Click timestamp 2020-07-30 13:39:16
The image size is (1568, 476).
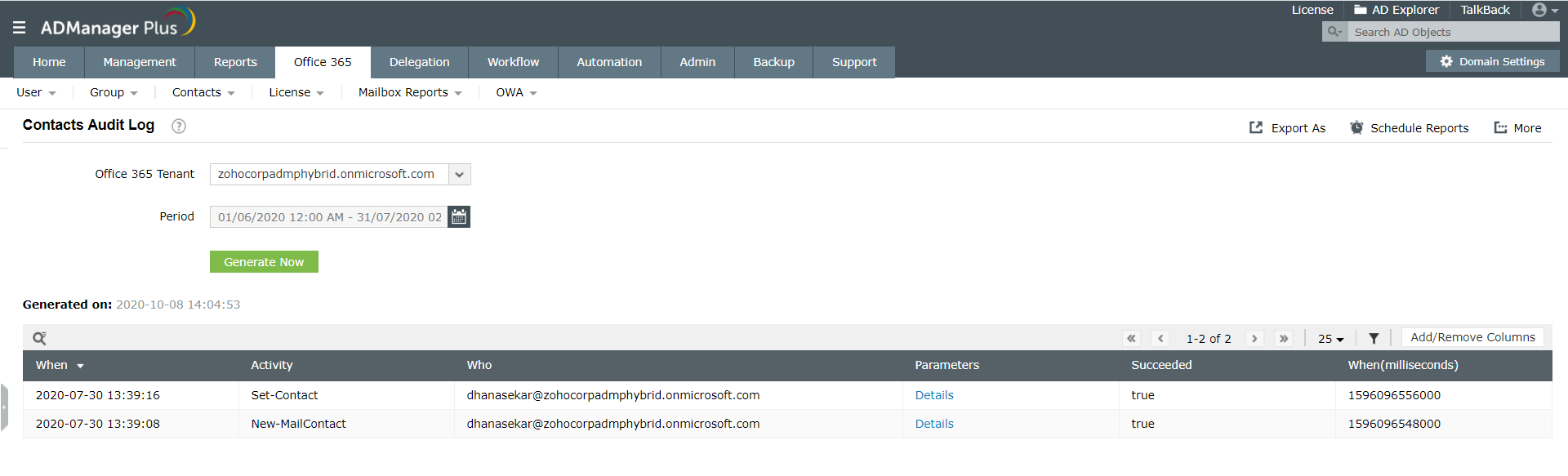(98, 395)
